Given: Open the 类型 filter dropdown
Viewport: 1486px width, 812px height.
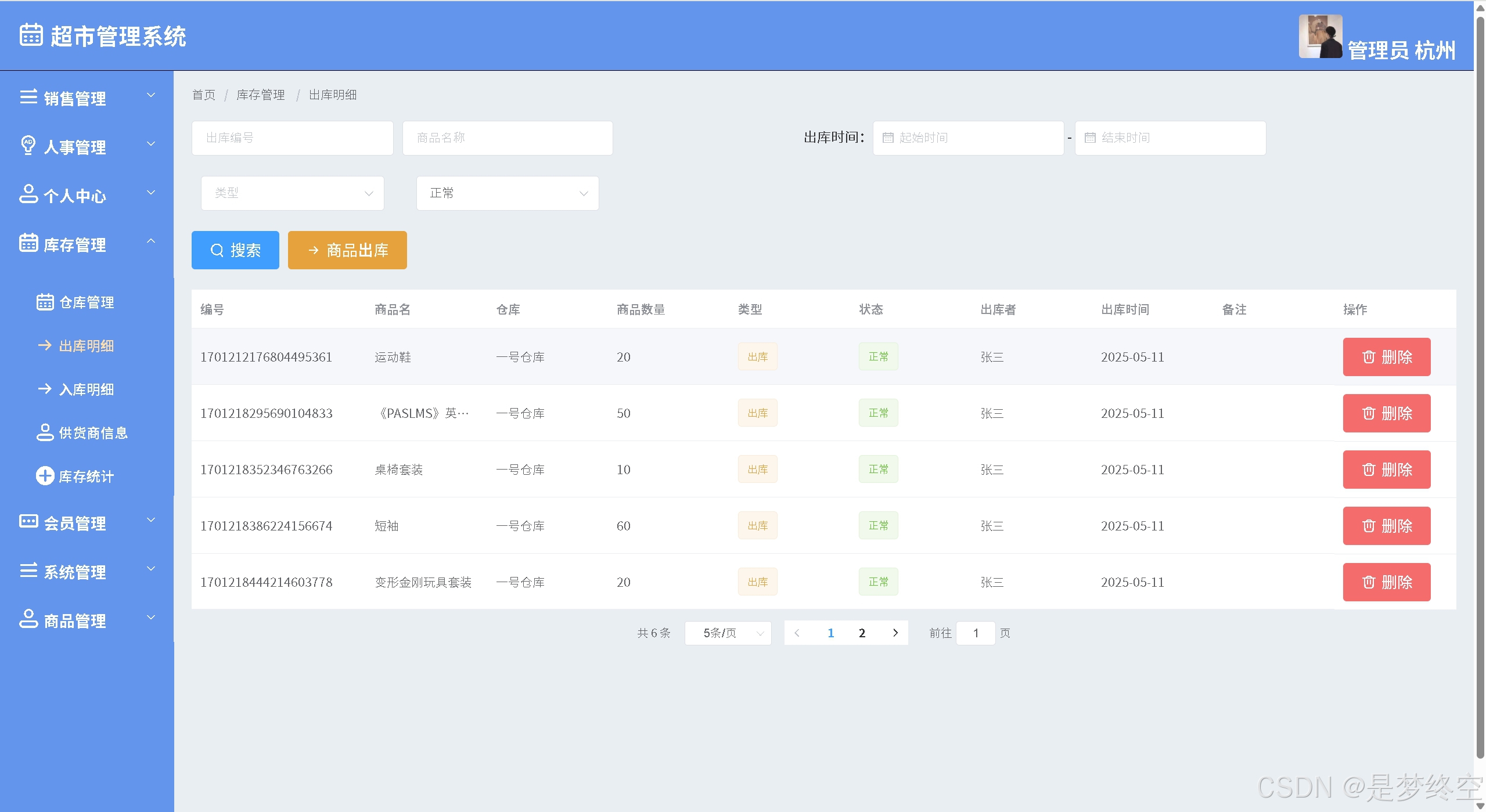Looking at the screenshot, I should pyautogui.click(x=292, y=193).
